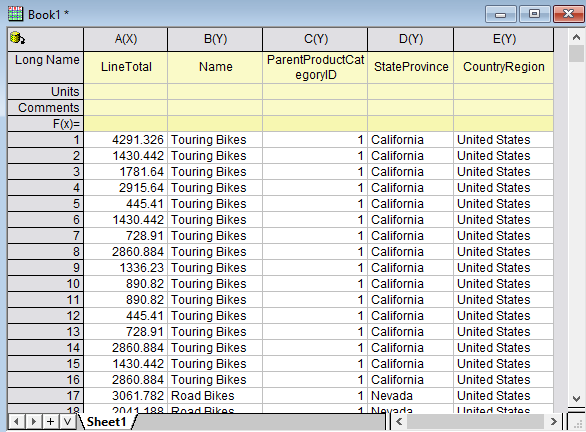
Task: Click cell value 2915.64
Action: 126,188
